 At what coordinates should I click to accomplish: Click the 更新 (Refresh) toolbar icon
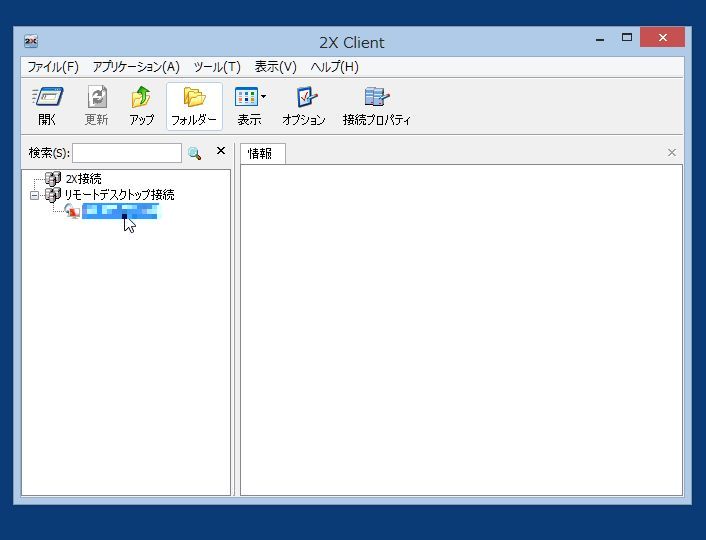point(97,106)
